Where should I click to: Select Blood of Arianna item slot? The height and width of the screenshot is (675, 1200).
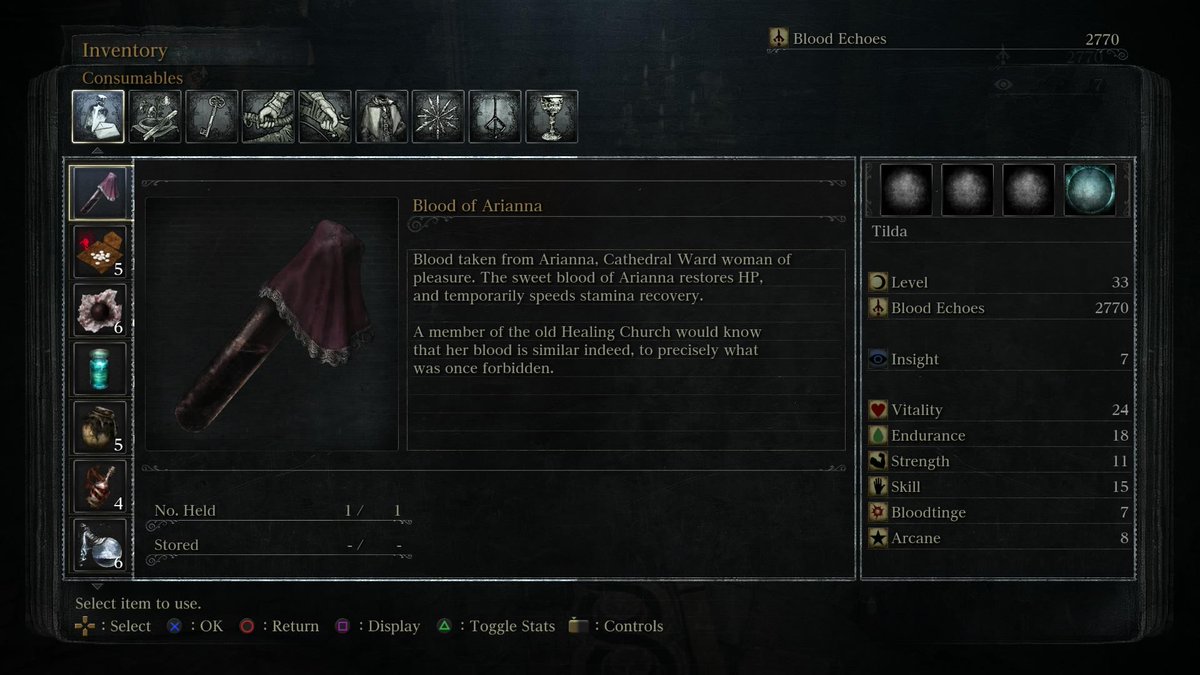[100, 193]
